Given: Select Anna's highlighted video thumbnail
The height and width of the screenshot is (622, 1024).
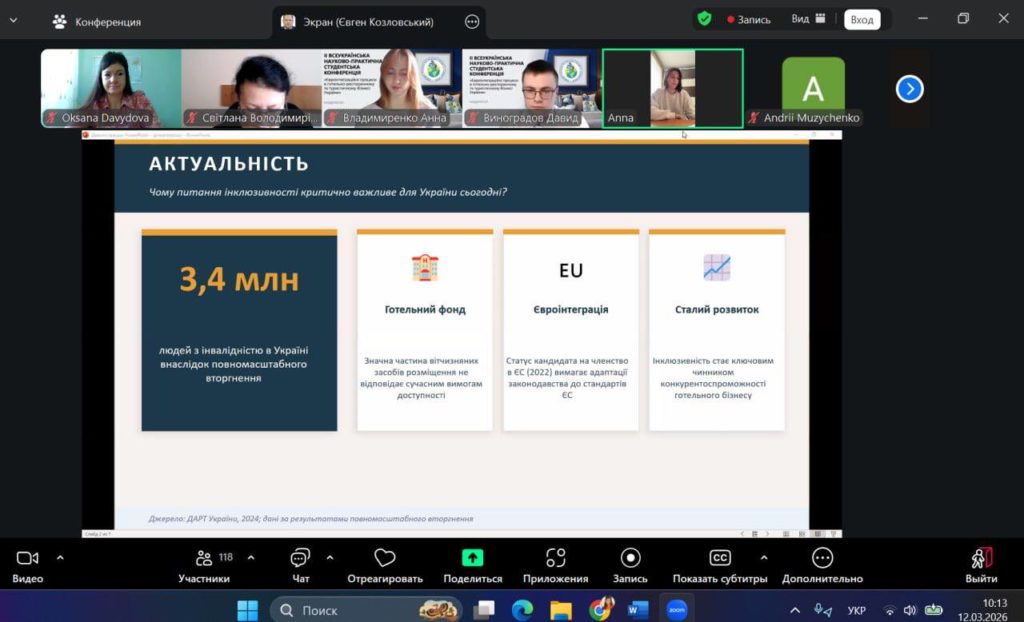Looking at the screenshot, I should pos(672,88).
